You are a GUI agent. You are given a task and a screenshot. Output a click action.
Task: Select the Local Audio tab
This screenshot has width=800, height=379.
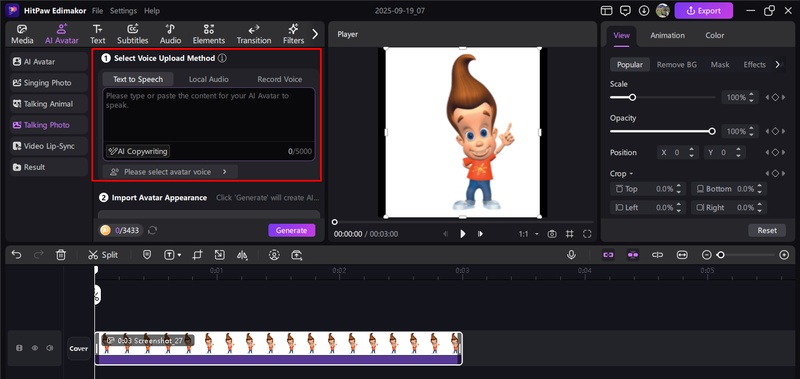click(x=209, y=79)
